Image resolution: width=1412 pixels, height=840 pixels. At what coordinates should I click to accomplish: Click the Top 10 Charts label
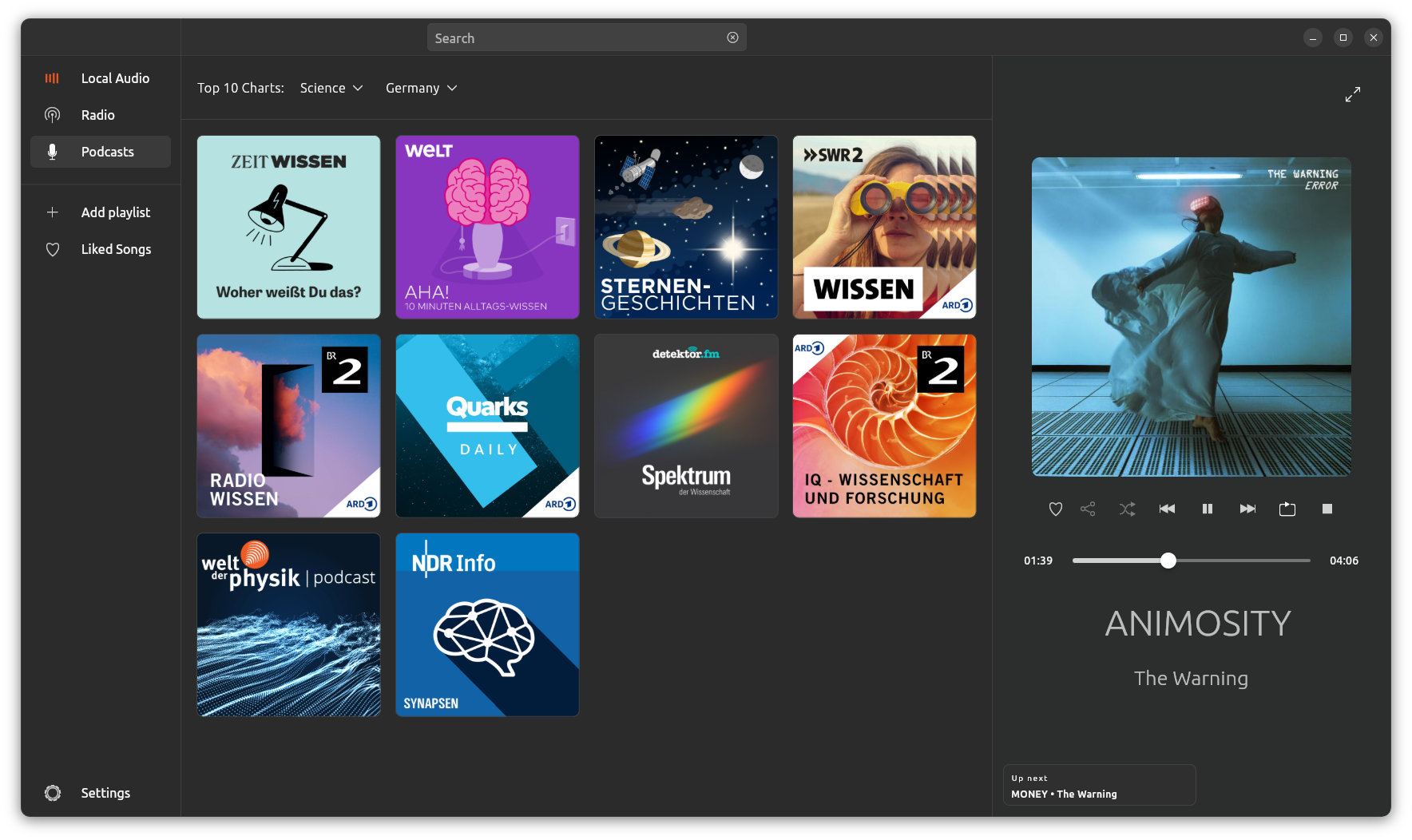[x=240, y=88]
